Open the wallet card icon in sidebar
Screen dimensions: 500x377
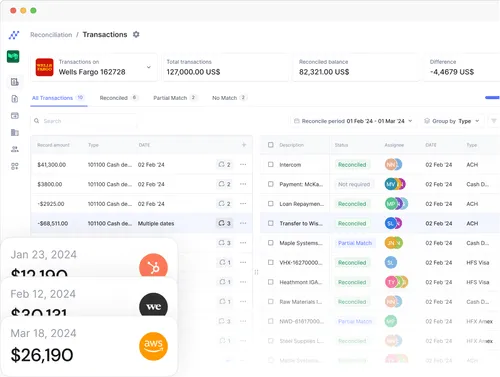(15, 116)
